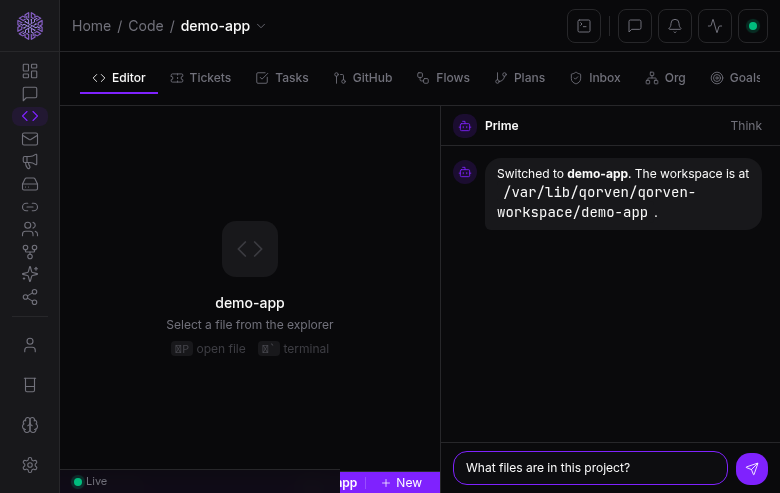Open the chat bubble icon in sidebar

[30, 94]
